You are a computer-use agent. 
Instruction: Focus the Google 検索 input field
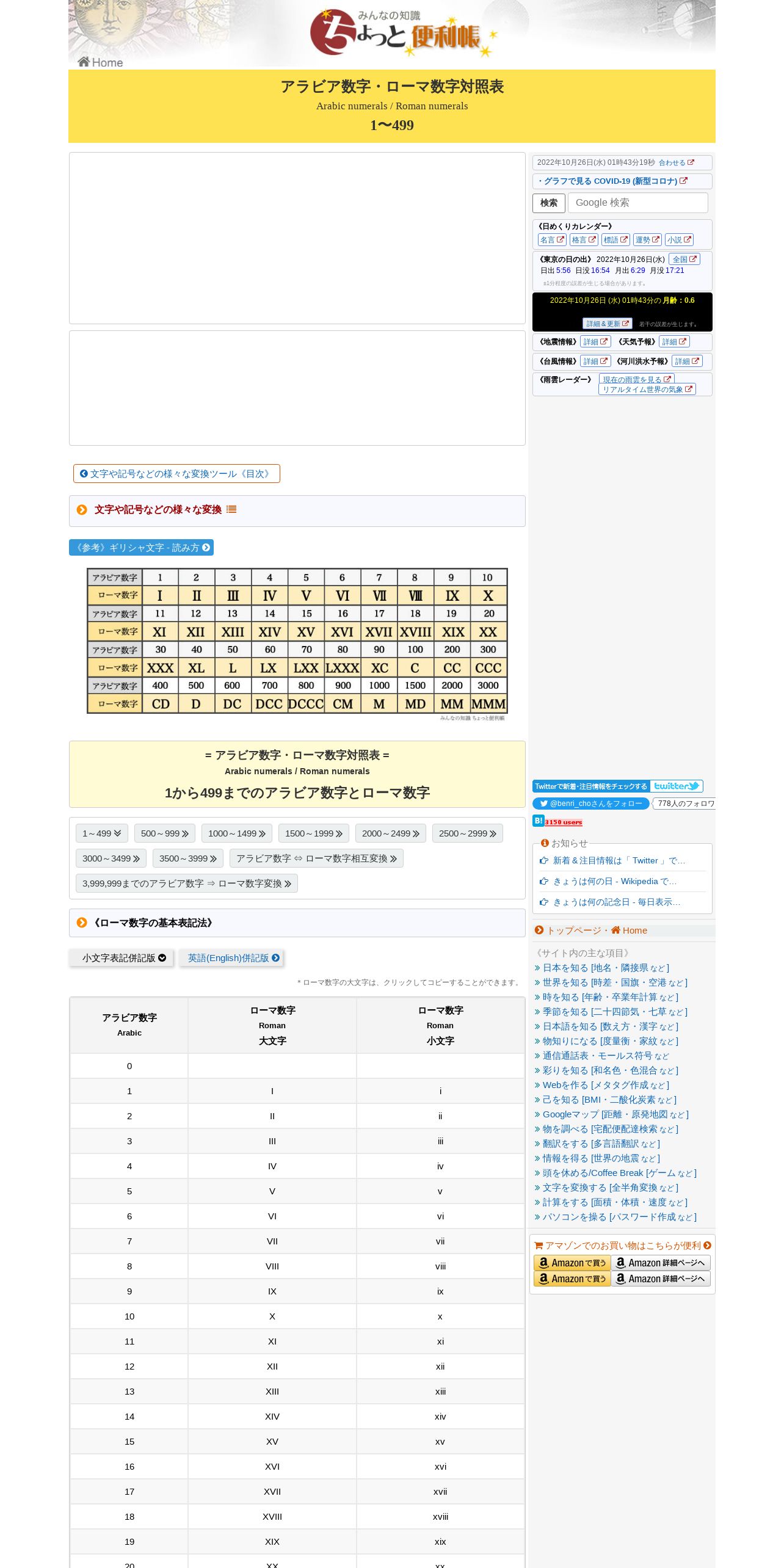click(637, 203)
